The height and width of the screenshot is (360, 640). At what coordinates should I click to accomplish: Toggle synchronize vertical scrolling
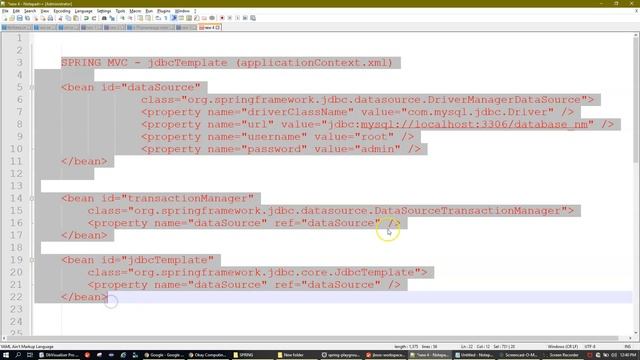(x=140, y=18)
